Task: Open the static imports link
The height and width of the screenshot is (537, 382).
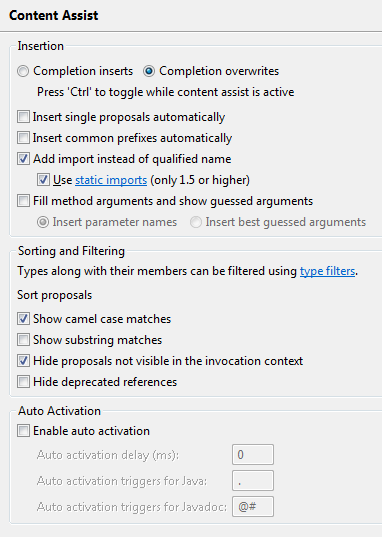Action: [111, 180]
